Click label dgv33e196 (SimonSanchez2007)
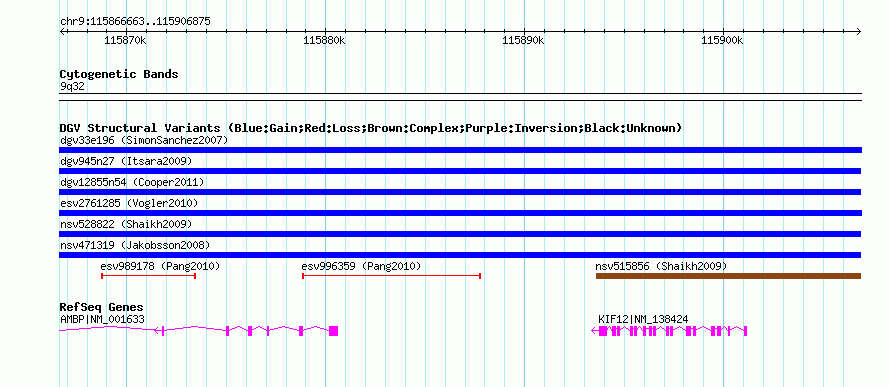The width and height of the screenshot is (890, 387). click(x=144, y=140)
